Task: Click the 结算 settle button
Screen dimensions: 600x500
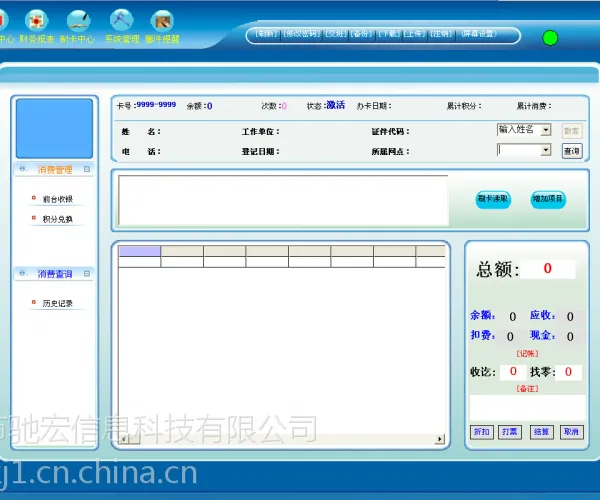Action: point(541,432)
